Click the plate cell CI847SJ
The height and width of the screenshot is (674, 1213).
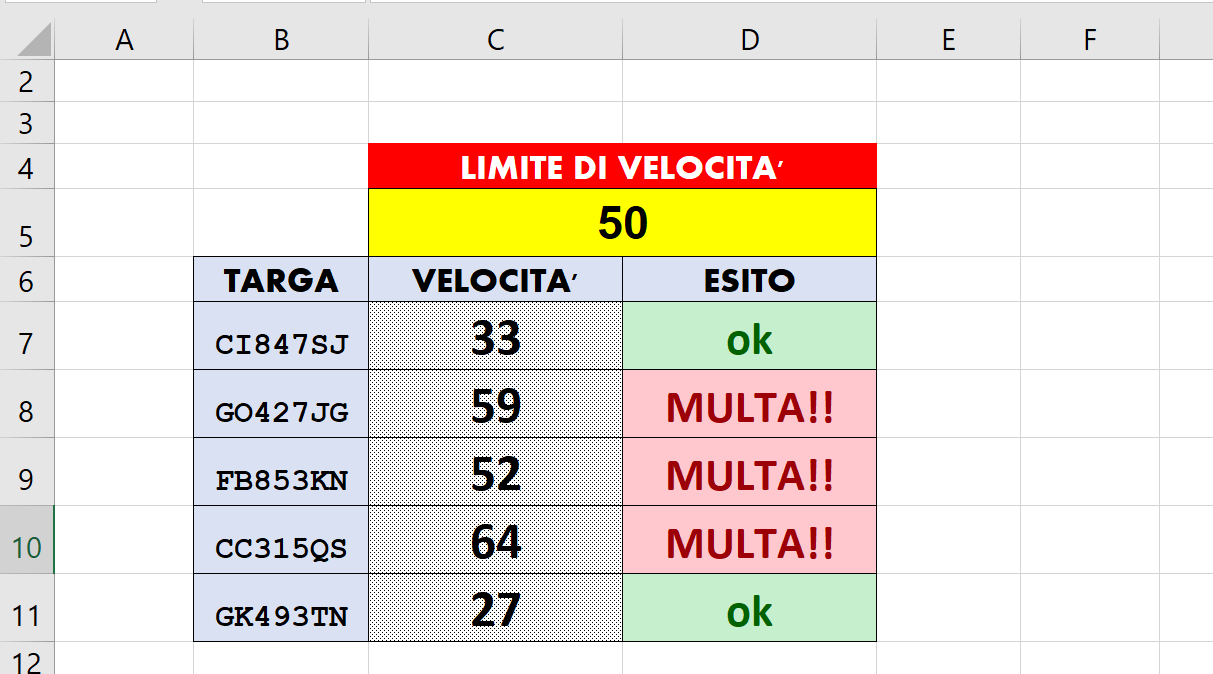pyautogui.click(x=281, y=343)
